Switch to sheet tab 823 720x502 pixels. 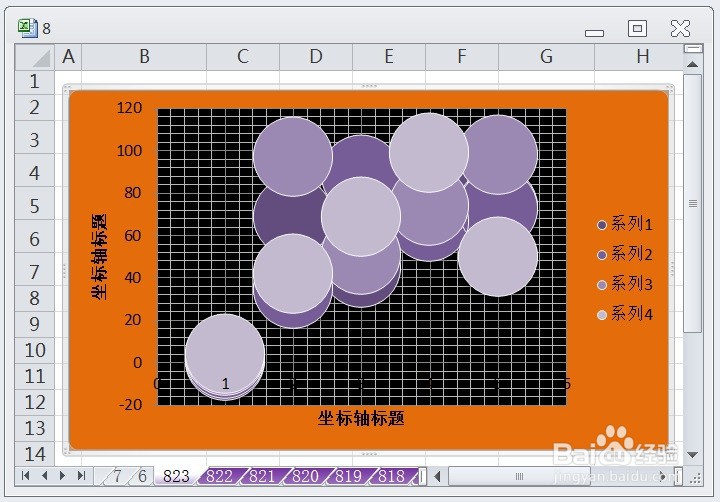[176, 476]
